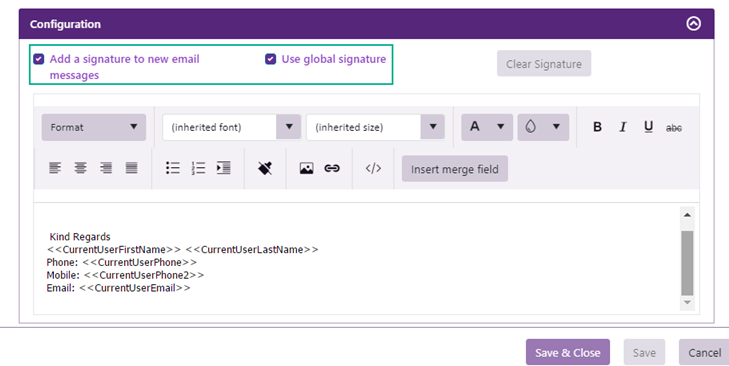This screenshot has width=729, height=366.
Task: Click the indent icon
Action: click(224, 168)
